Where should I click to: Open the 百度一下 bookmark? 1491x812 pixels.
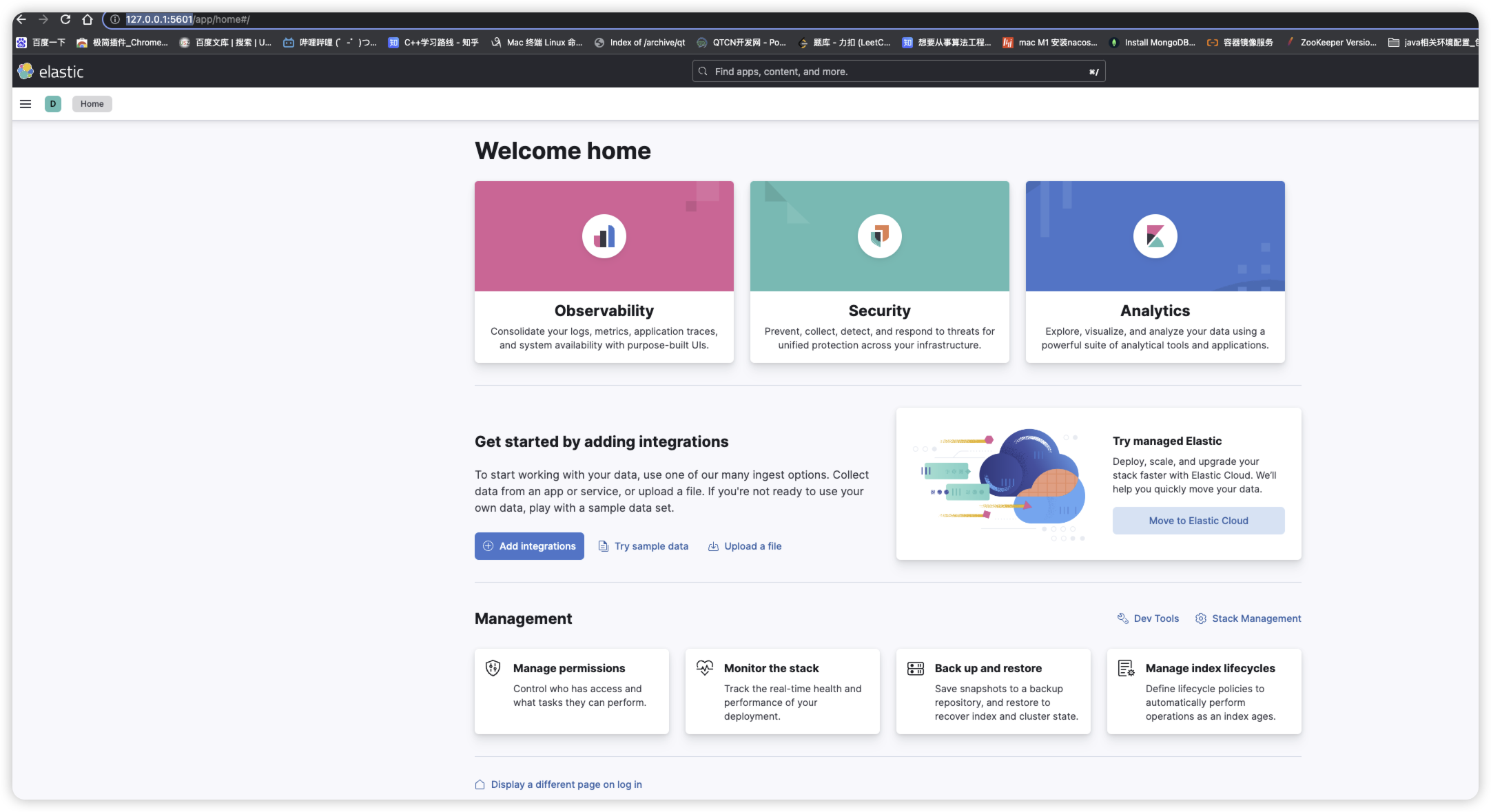point(41,43)
